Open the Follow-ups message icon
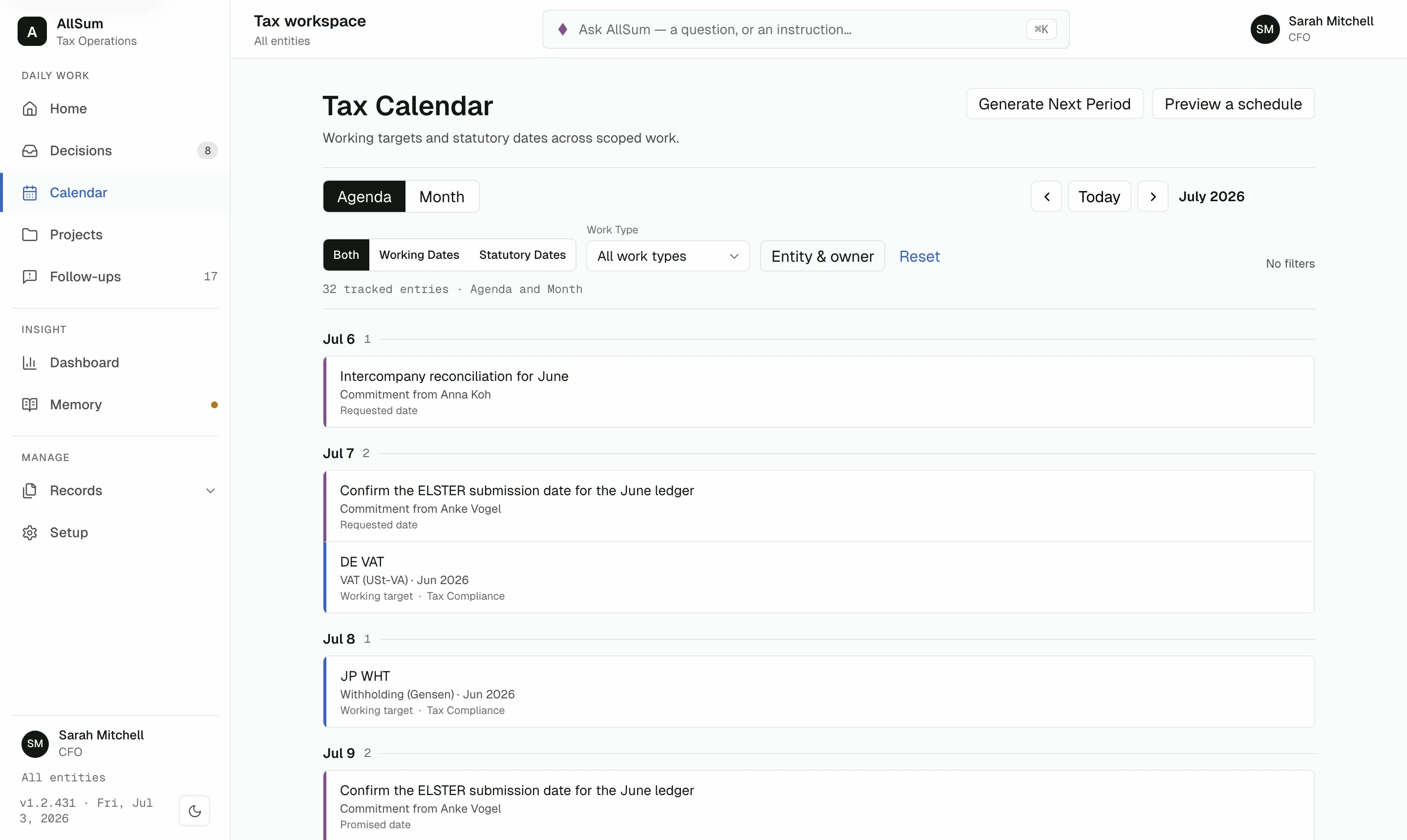Viewport: 1407px width, 840px height. point(29,276)
